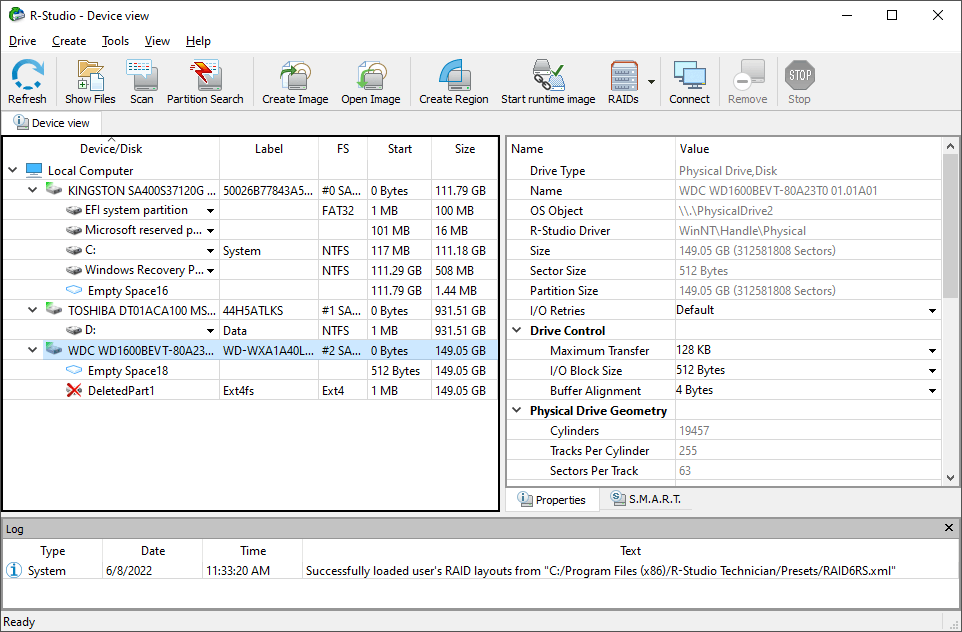
Task: Open the Help menu
Action: (x=198, y=41)
